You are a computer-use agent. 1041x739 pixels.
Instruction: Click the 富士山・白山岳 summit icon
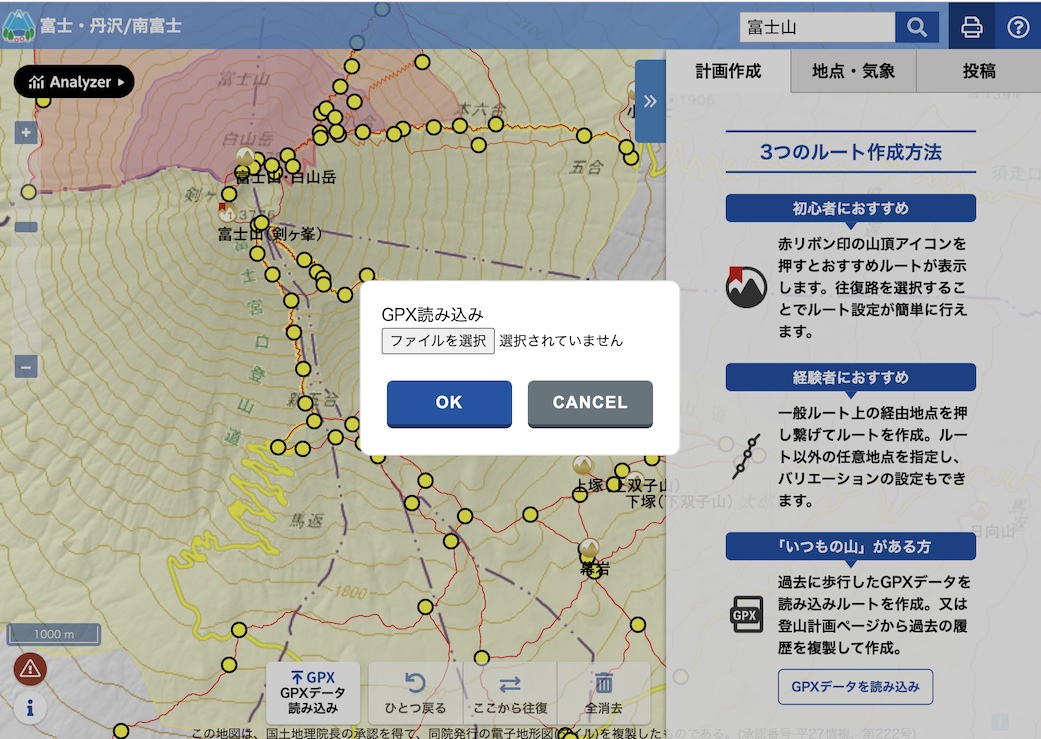(x=245, y=157)
